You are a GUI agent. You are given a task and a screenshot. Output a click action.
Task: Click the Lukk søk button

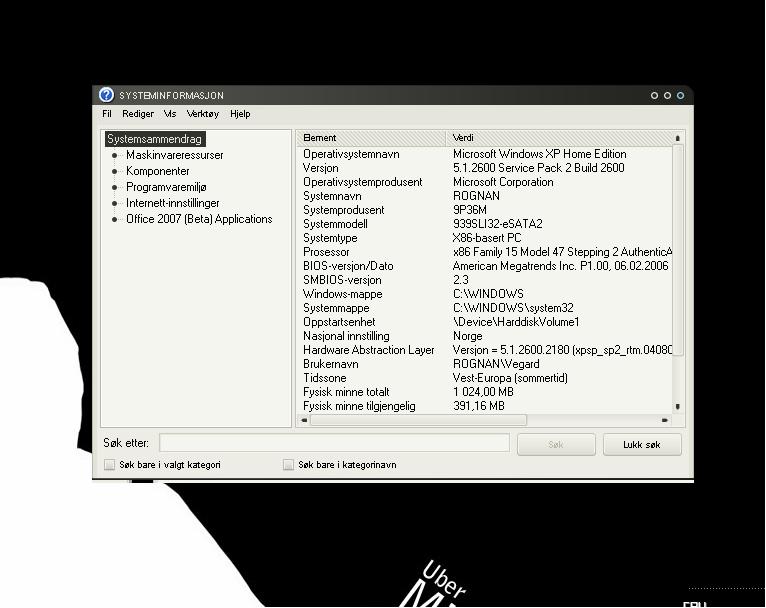coord(642,444)
